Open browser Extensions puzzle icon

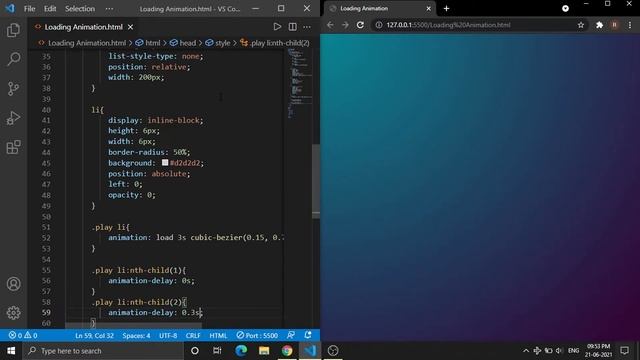[x=599, y=25]
